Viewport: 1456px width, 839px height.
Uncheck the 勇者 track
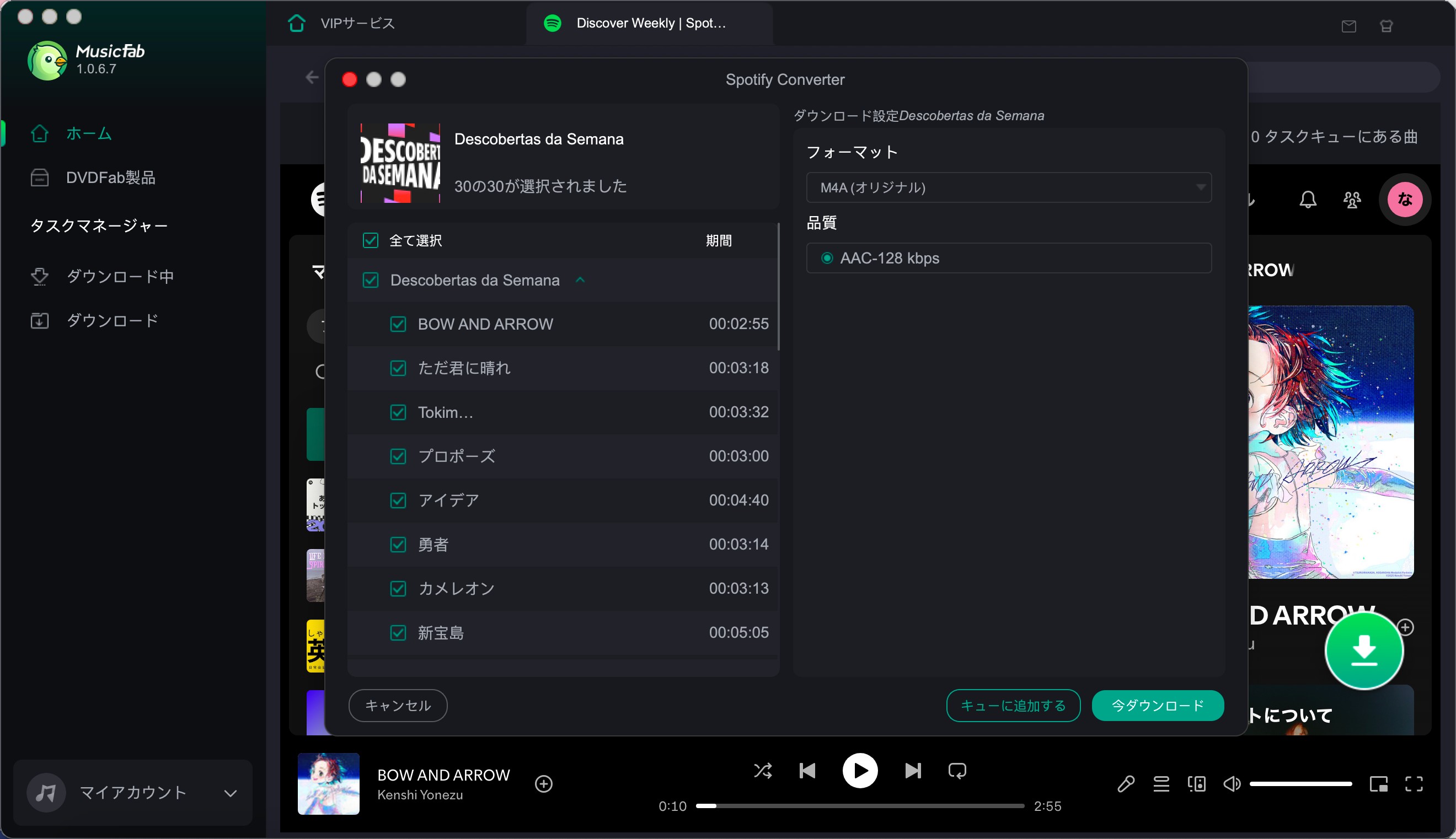pyautogui.click(x=398, y=545)
